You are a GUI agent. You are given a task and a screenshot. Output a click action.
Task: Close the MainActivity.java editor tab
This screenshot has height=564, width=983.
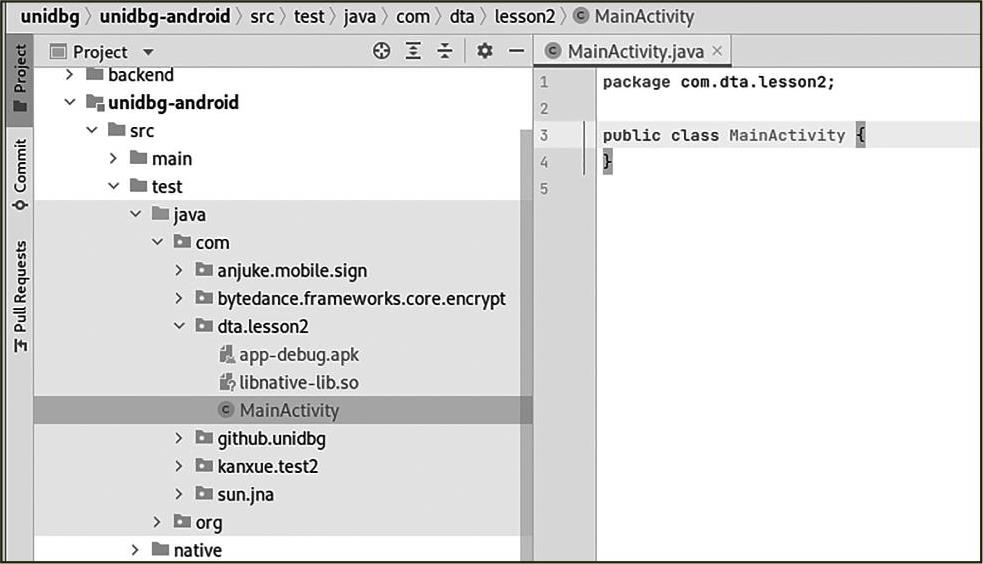click(717, 51)
